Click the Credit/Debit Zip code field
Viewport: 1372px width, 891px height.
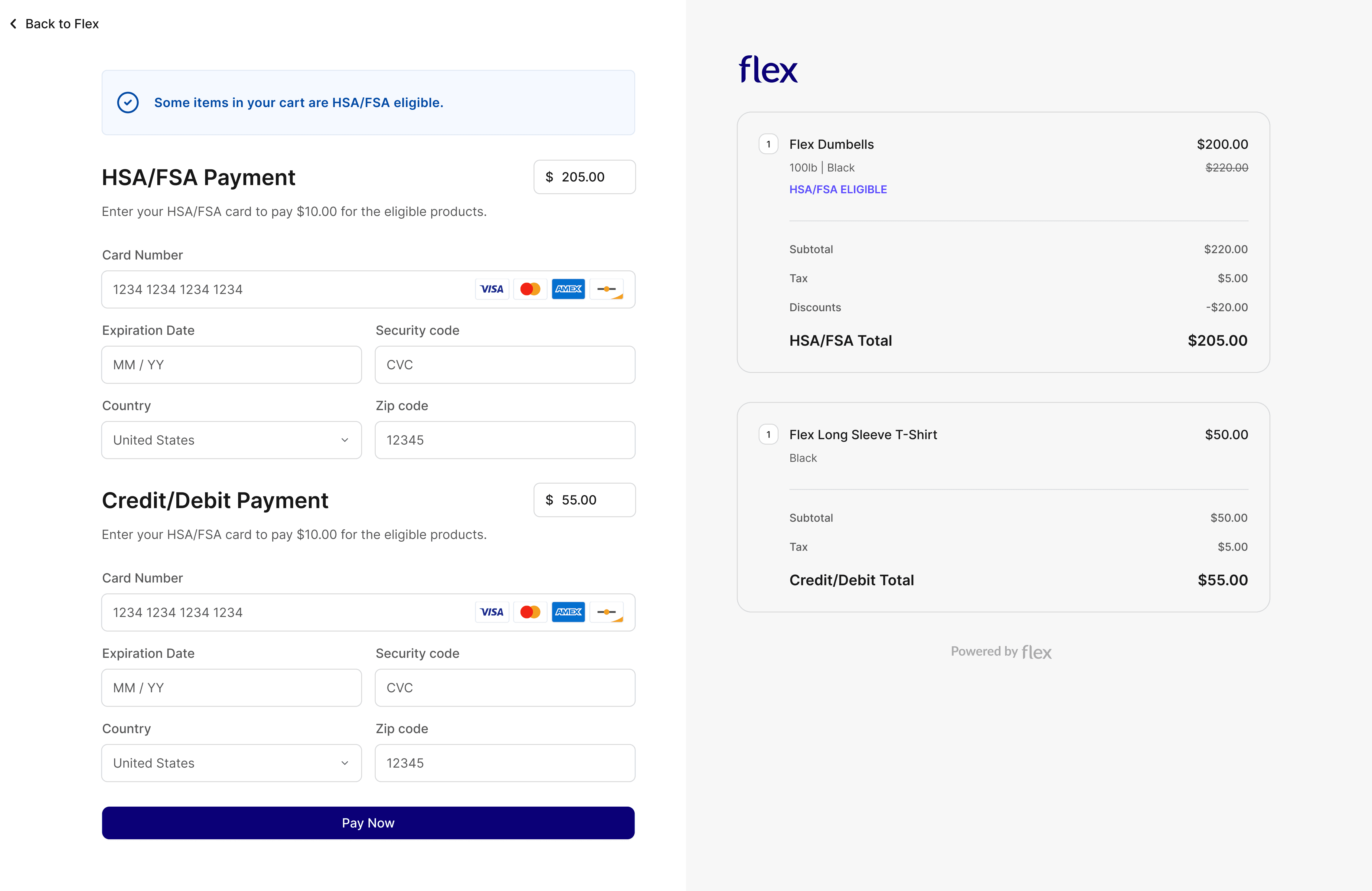point(505,763)
